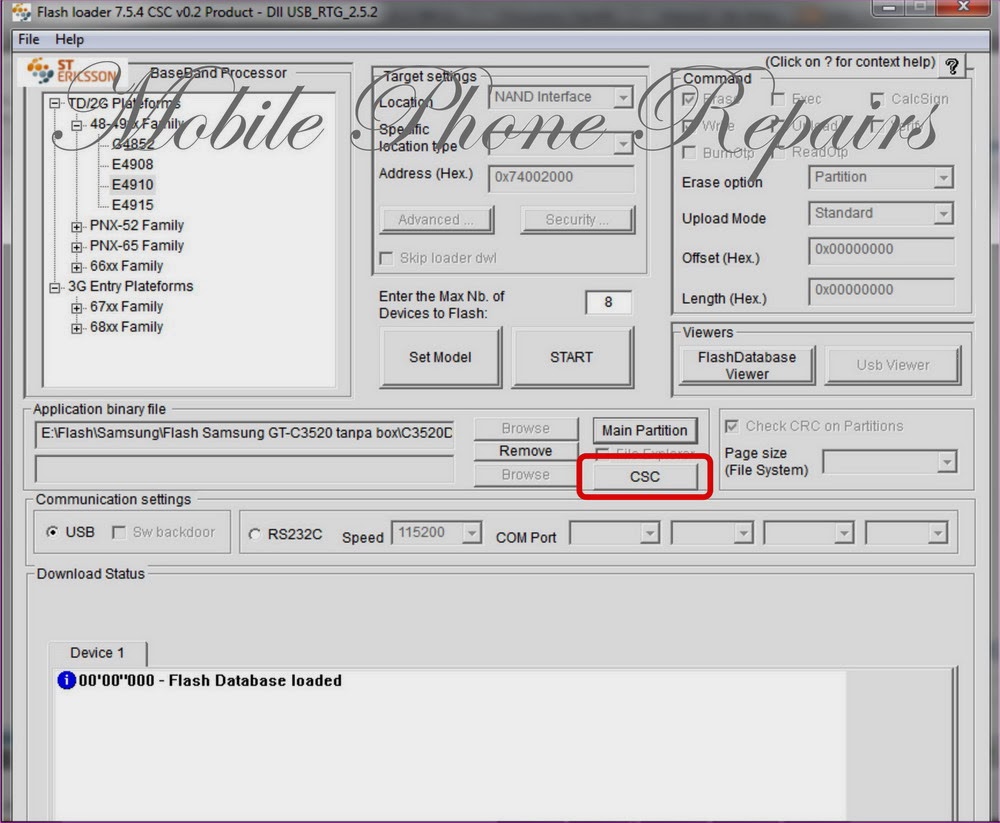The width and height of the screenshot is (1000, 823).
Task: Click the Address (Hex.) field
Action: coord(561,177)
